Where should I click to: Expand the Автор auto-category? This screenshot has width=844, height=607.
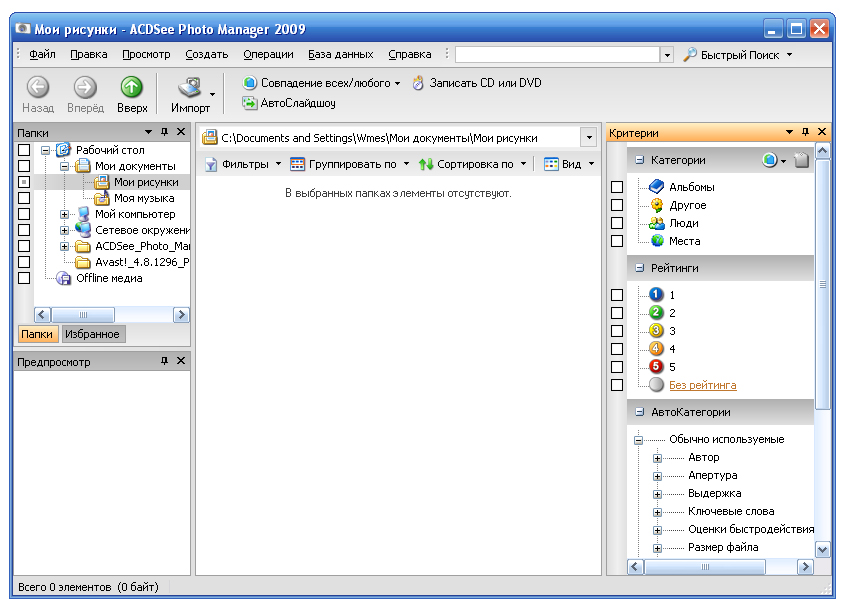(657, 458)
